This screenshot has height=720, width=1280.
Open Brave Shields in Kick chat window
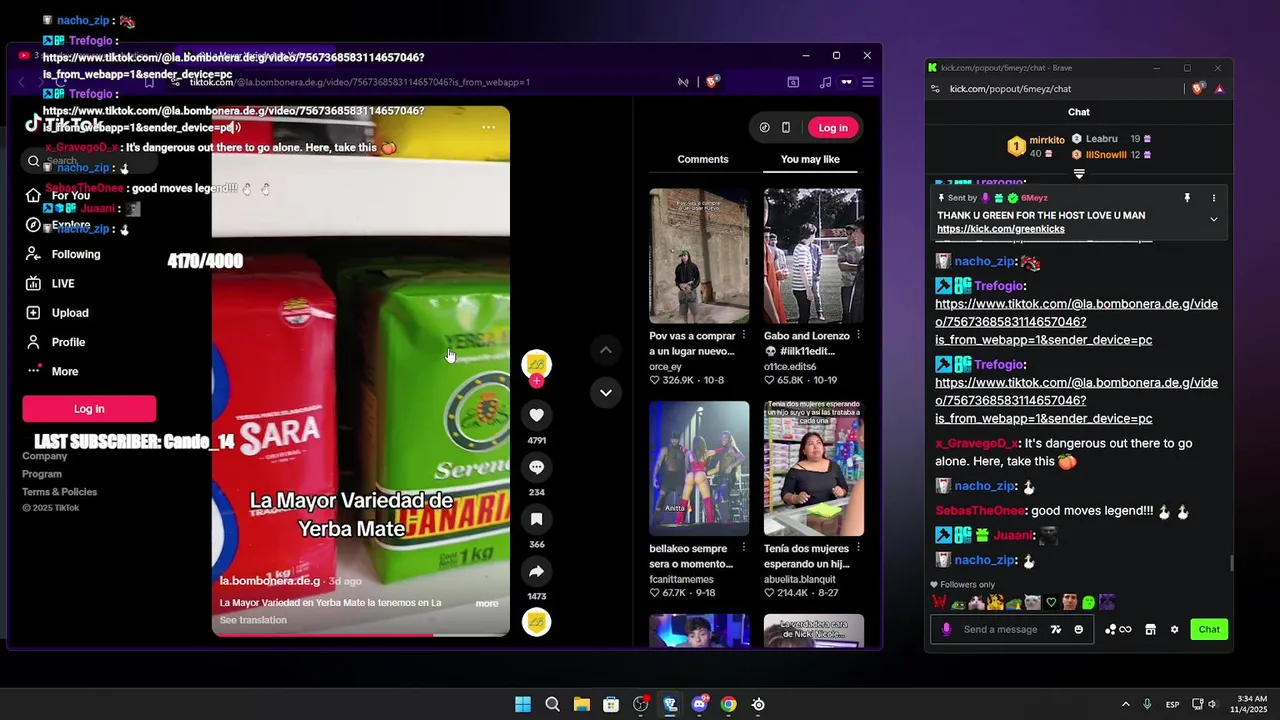[x=1198, y=88]
